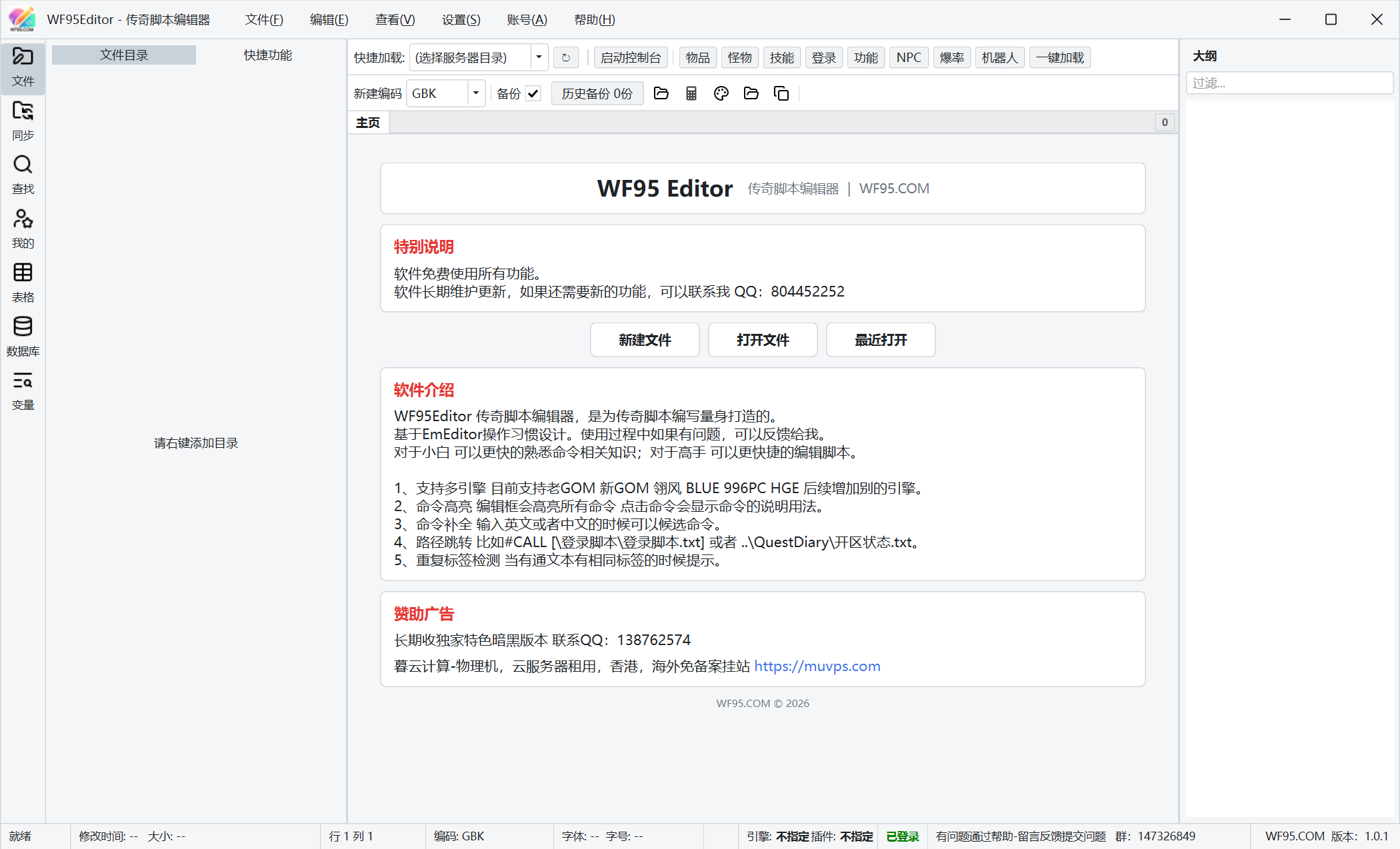Click the 登录 toolbar button
Screen dimensions: 1400x849
tap(824, 58)
